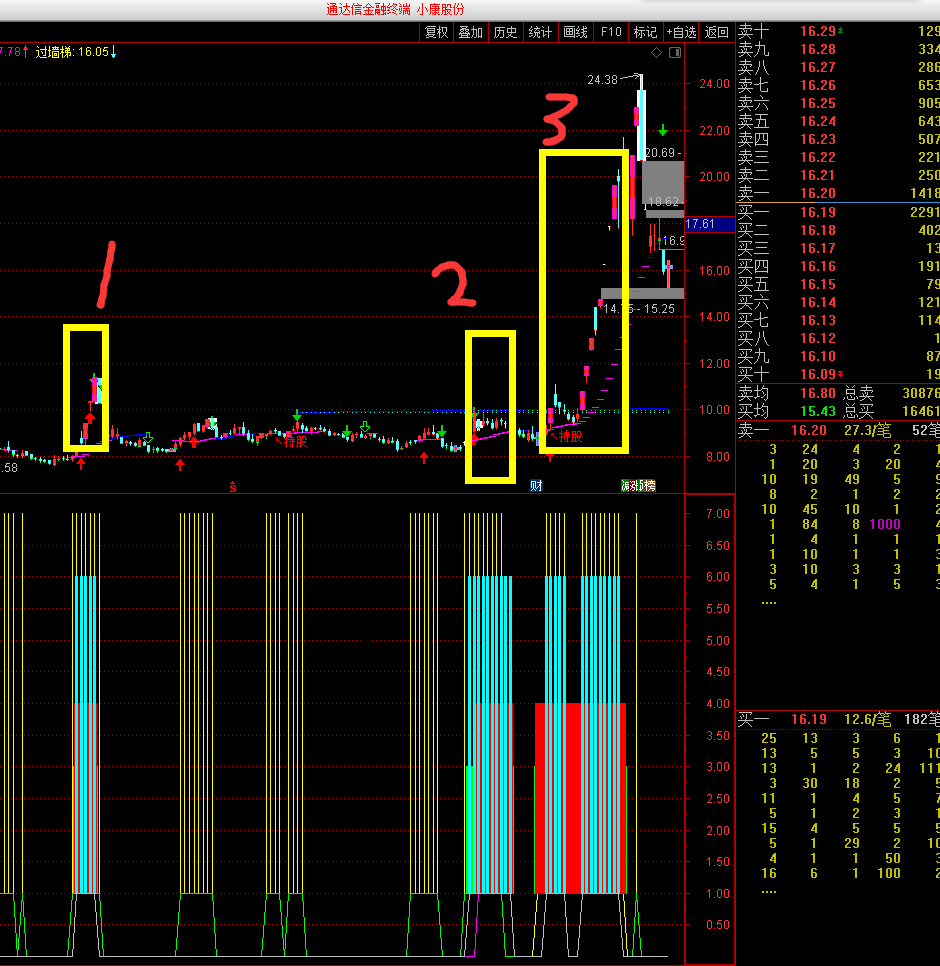Toggle the side panel layout icon
Viewport: 940px width, 966px height.
pyautogui.click(x=675, y=52)
